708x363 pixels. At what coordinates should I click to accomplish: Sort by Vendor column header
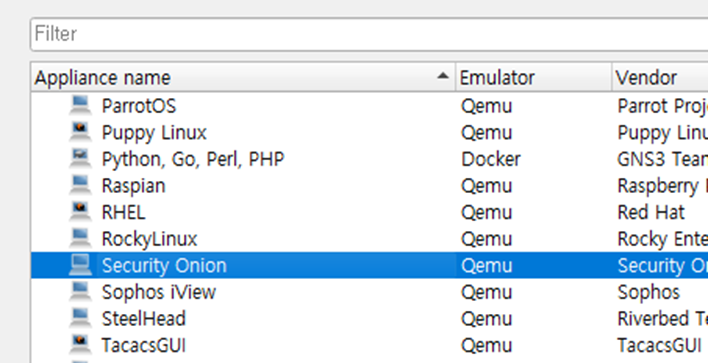pos(660,78)
